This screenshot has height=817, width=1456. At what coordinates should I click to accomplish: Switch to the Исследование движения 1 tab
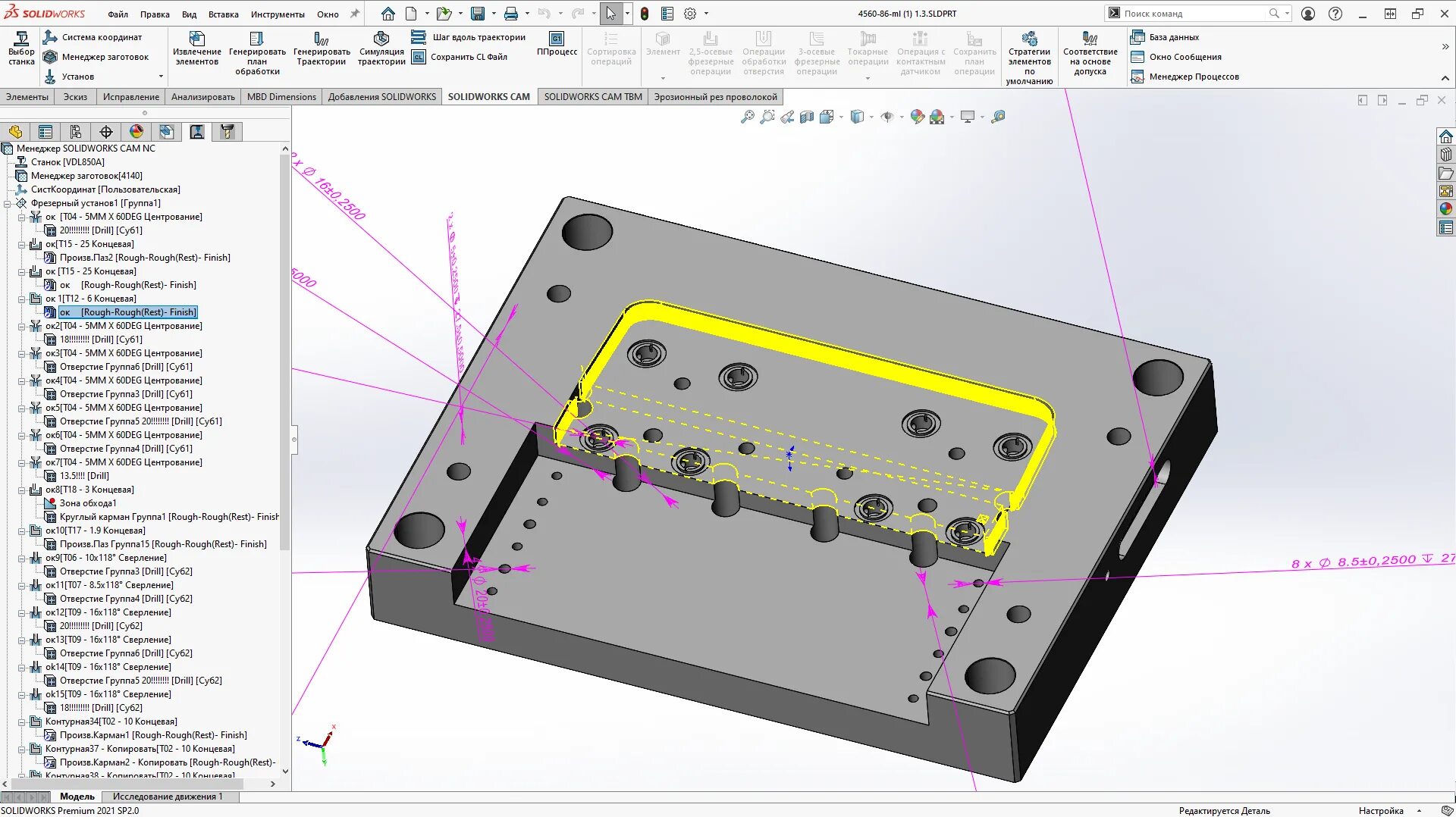168,797
